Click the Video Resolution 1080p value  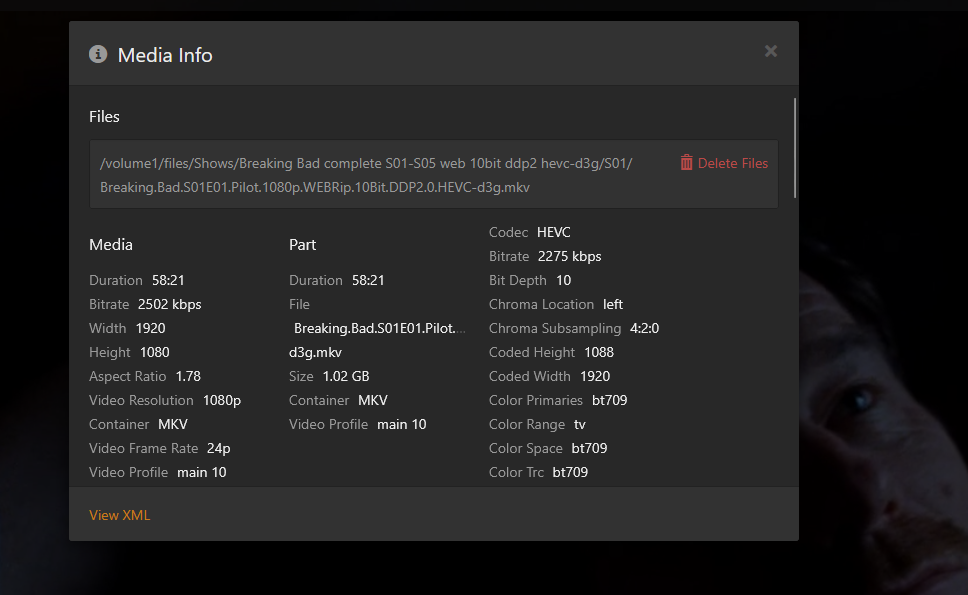click(x=221, y=400)
